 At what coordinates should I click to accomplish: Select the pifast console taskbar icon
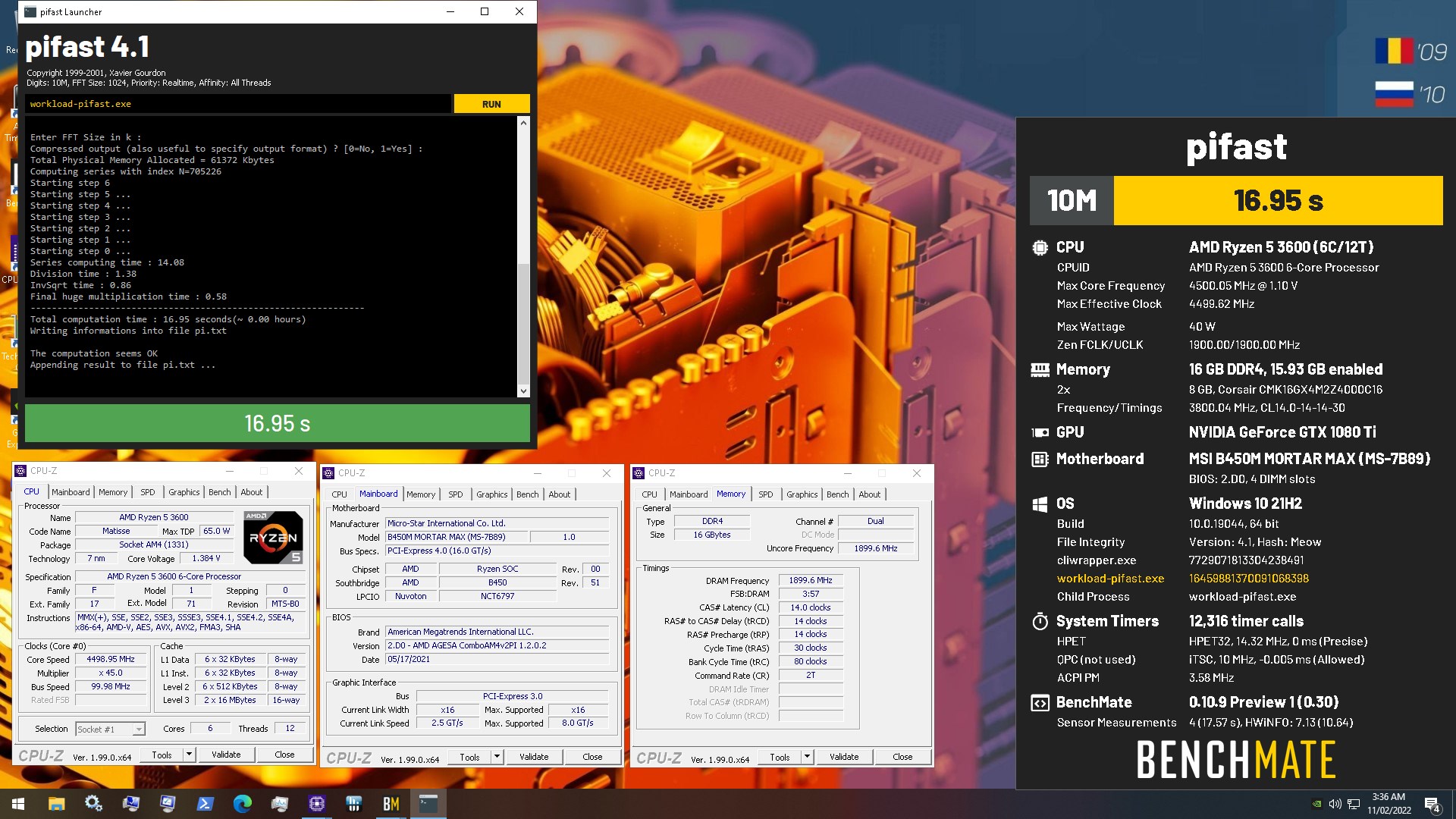(x=428, y=804)
